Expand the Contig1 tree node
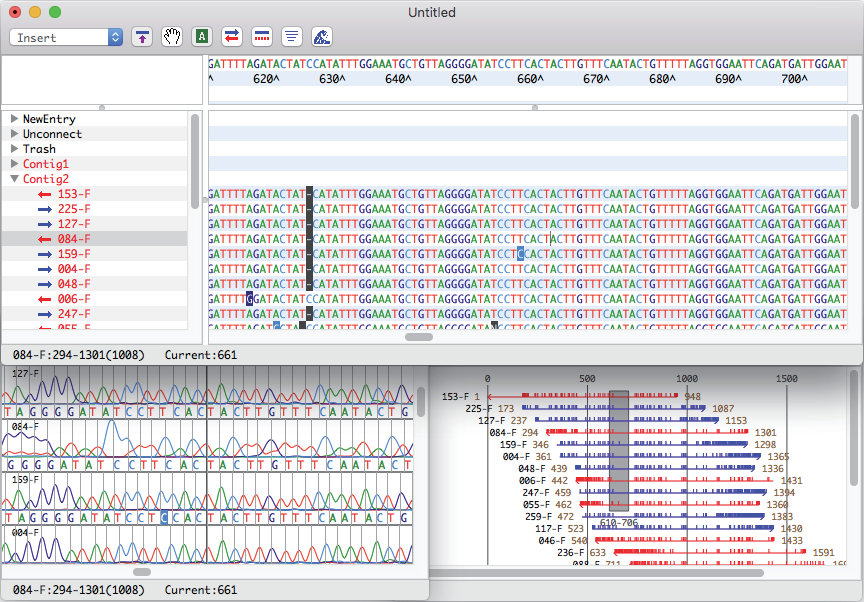Image resolution: width=864 pixels, height=602 pixels. point(14,164)
